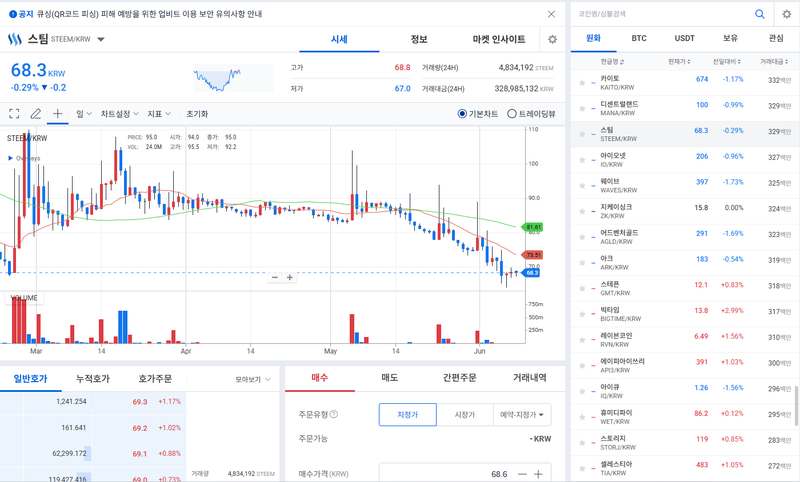This screenshot has width=800, height=482.
Task: Click the coin list scrollbar thumb
Action: pyautogui.click(x=796, y=405)
